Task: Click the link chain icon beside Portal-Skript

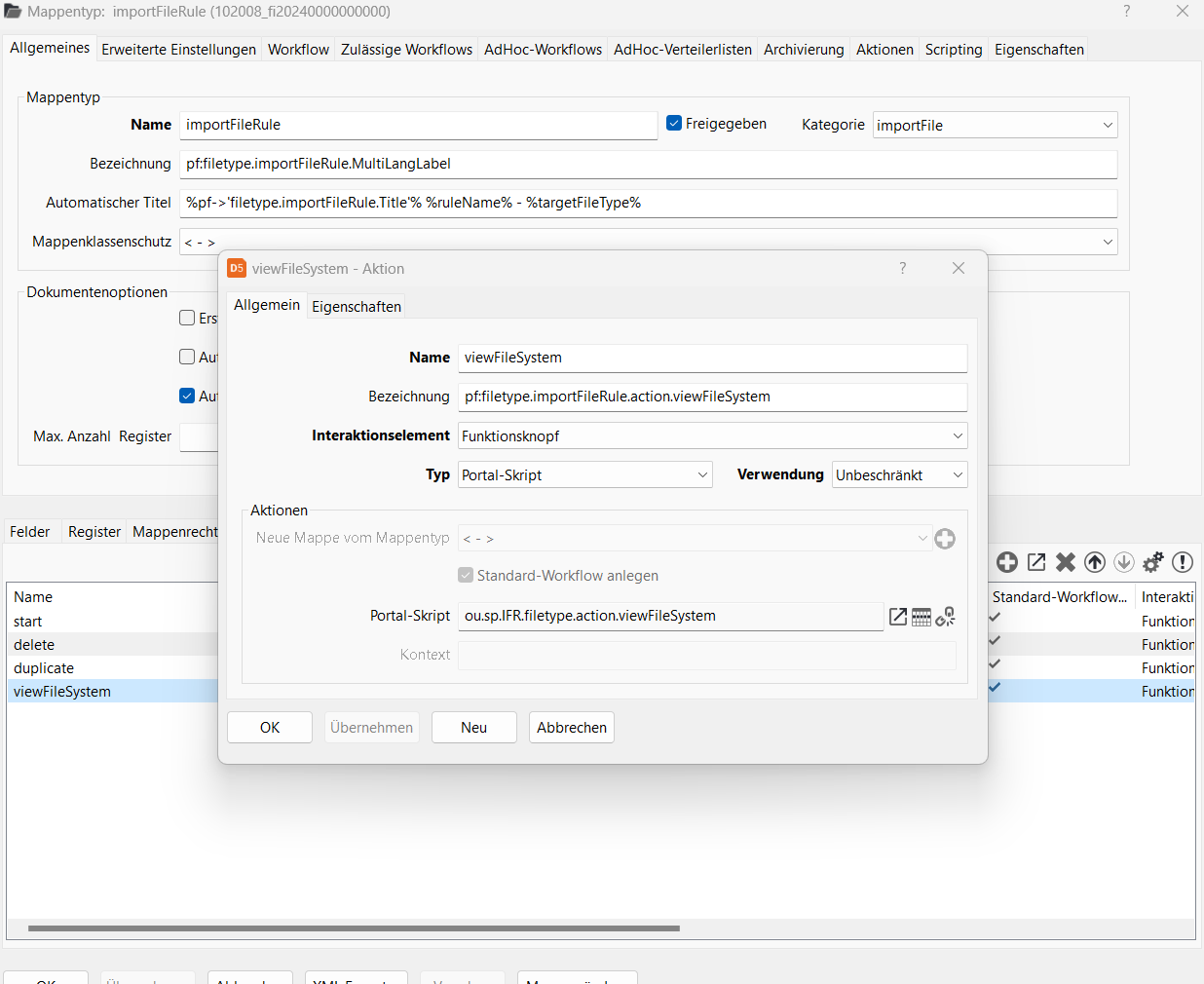Action: pos(946,617)
